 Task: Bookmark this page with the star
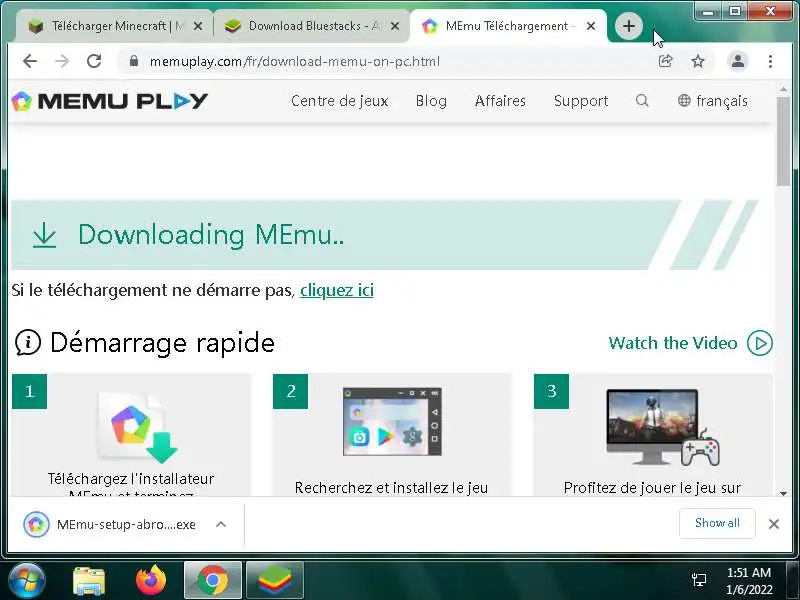point(697,61)
